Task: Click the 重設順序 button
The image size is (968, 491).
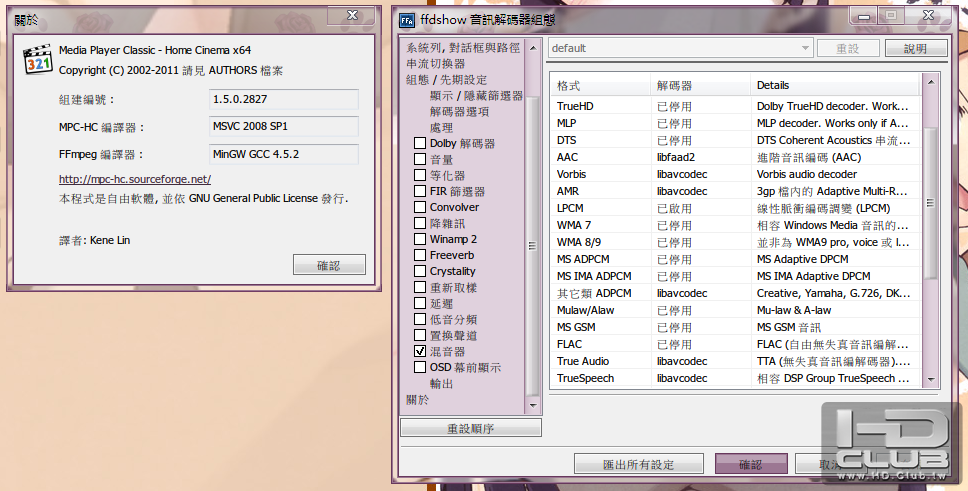Action: click(x=471, y=428)
